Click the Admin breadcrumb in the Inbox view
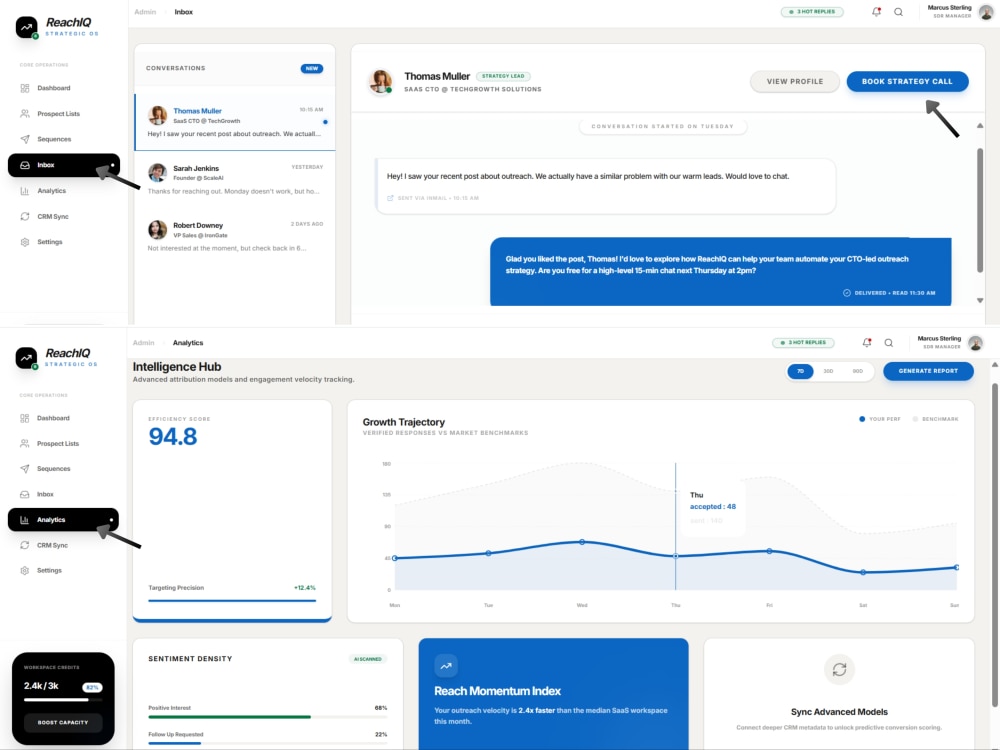The width and height of the screenshot is (1000, 750). (145, 11)
